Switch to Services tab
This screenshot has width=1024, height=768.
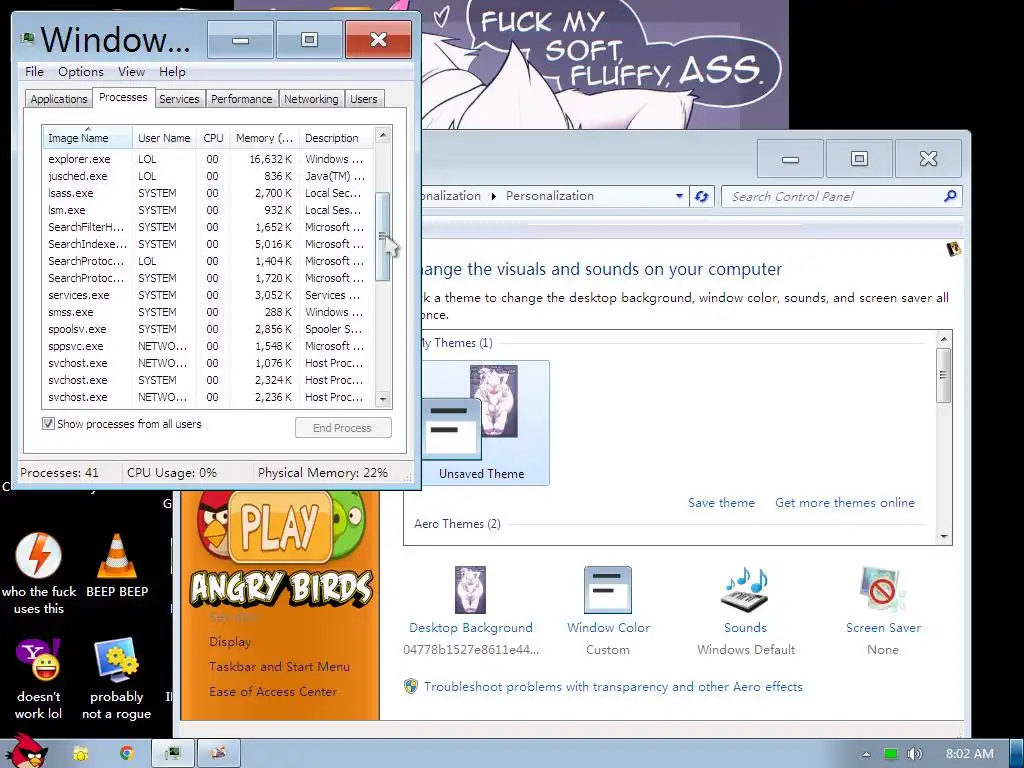point(179,99)
